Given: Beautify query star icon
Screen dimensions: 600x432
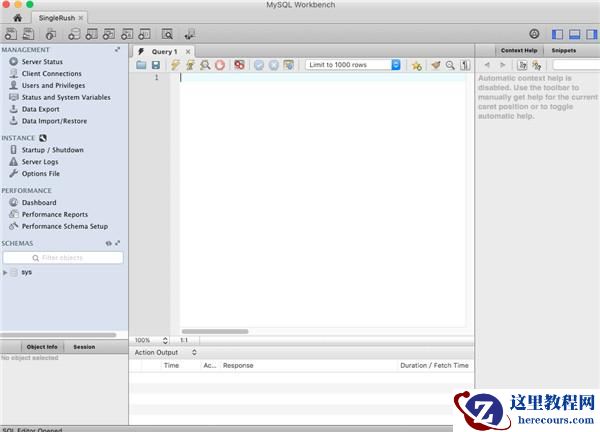Looking at the screenshot, I should 416,65.
